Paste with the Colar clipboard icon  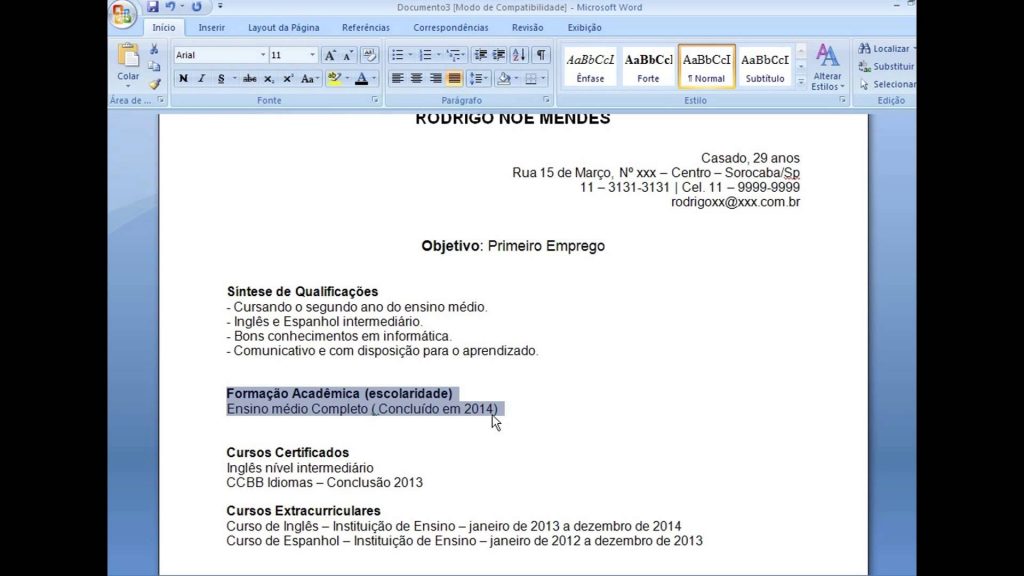128,56
